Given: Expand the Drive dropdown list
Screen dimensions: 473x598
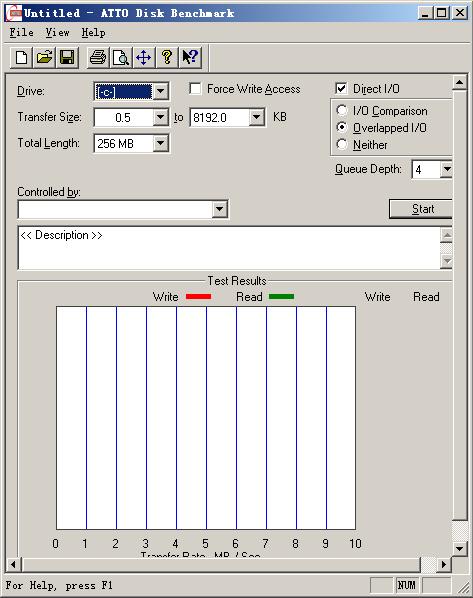Looking at the screenshot, I should [x=161, y=91].
